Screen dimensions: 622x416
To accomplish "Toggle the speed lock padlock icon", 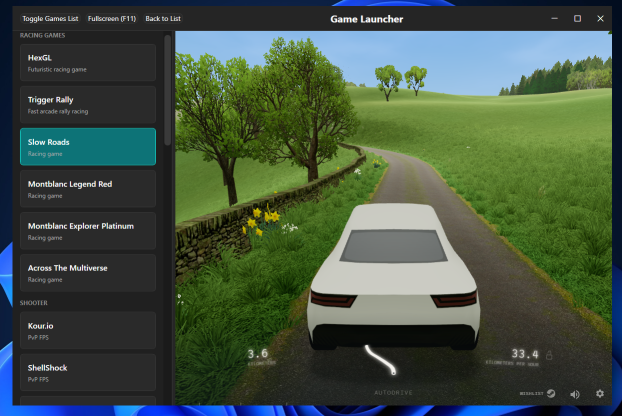I will [549, 355].
